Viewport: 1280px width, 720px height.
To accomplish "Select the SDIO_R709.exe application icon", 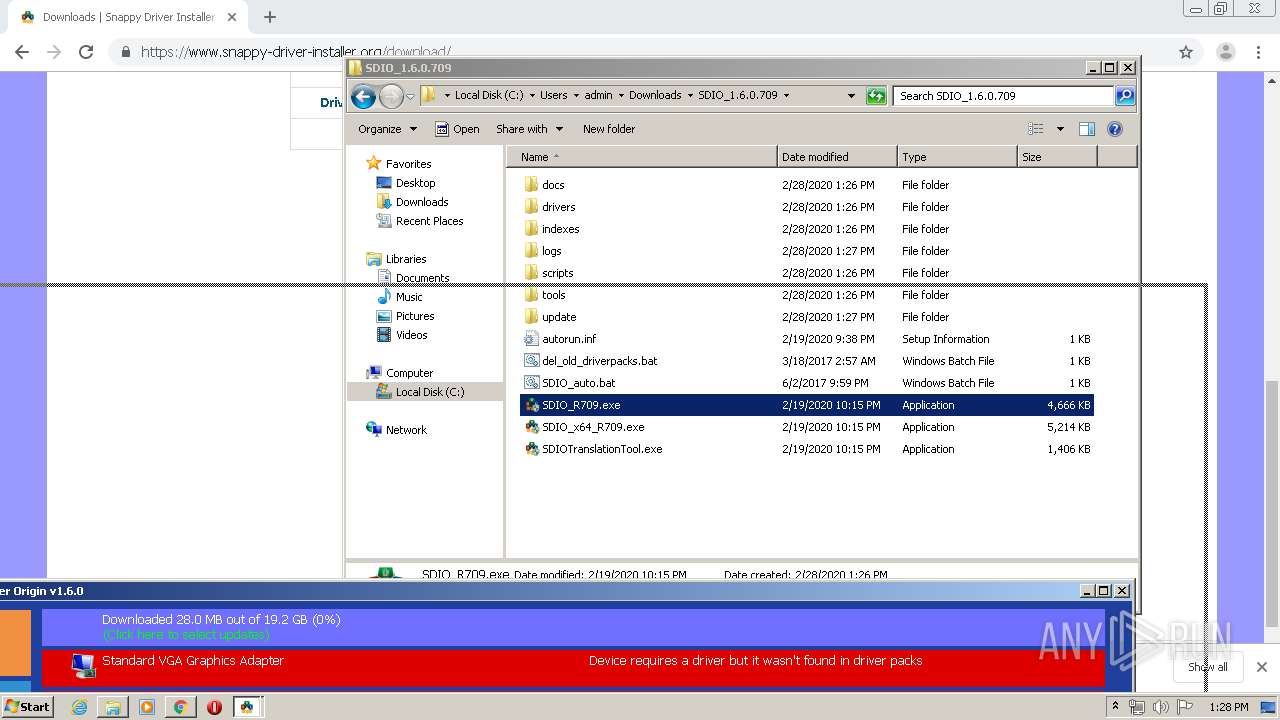I will coord(531,405).
